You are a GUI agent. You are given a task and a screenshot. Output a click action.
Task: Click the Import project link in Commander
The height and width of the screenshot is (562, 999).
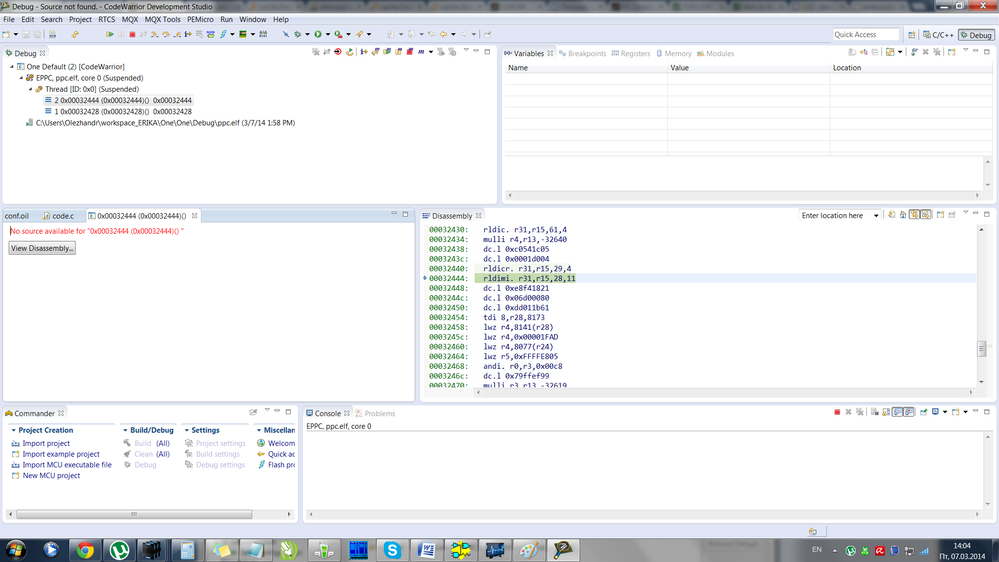tap(46, 443)
